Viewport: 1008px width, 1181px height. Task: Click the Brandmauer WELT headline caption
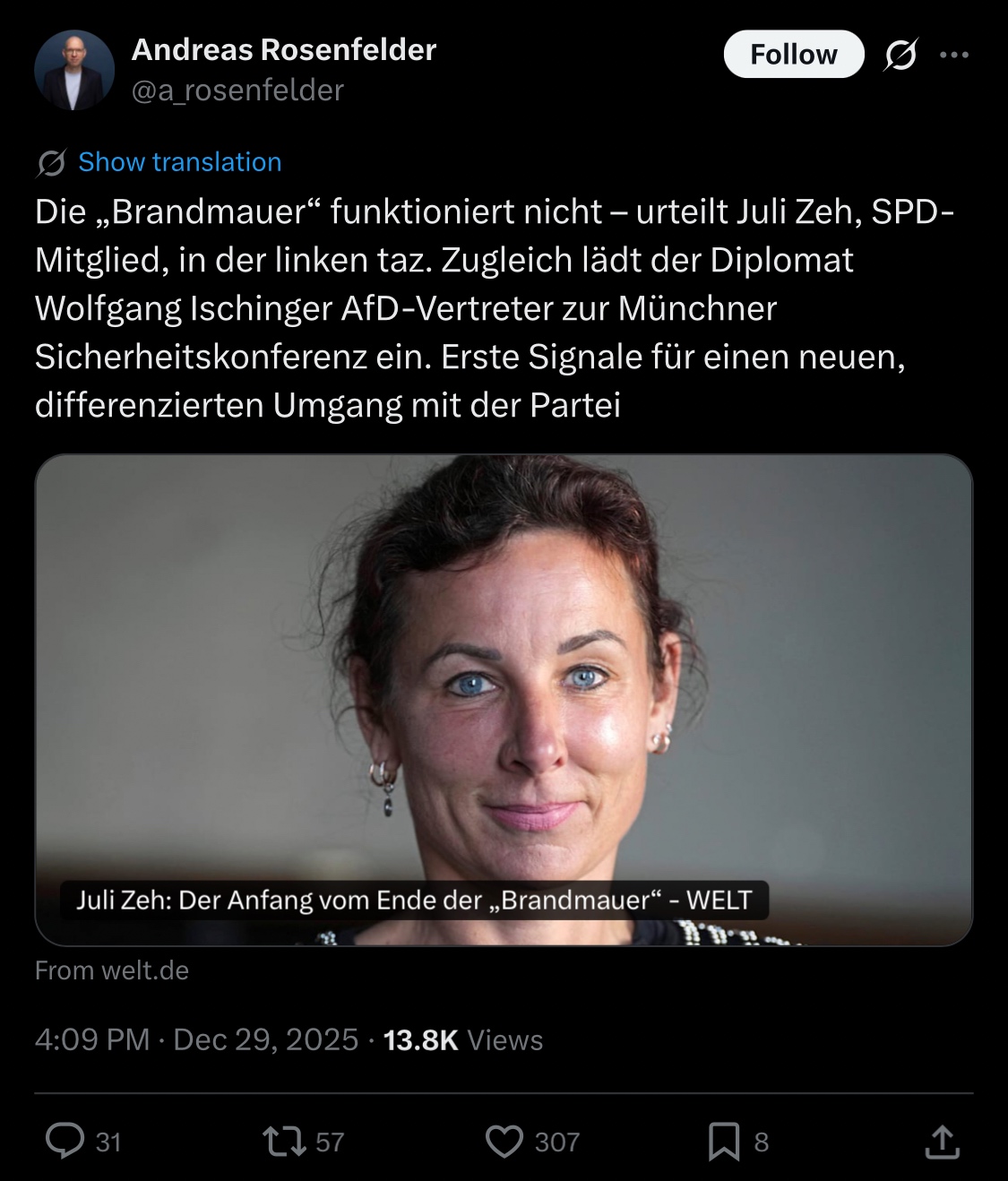[414, 900]
